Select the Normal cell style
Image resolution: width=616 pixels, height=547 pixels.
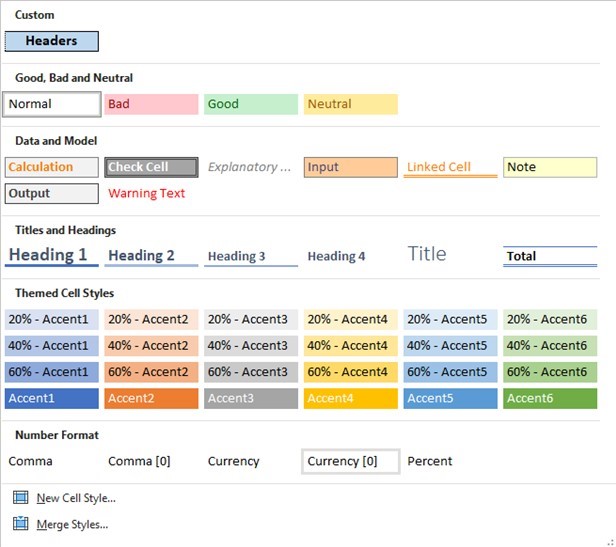[52, 104]
